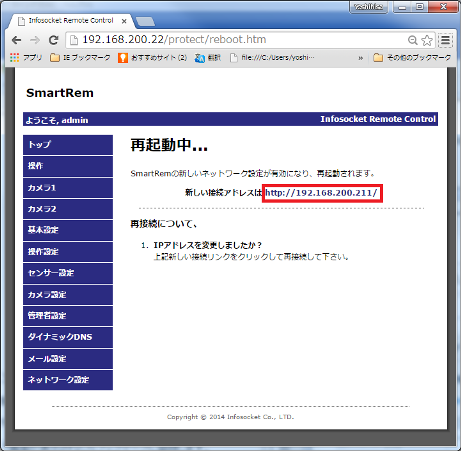Open the メール設定 sidebar page
The image size is (461, 451).
pos(68,359)
